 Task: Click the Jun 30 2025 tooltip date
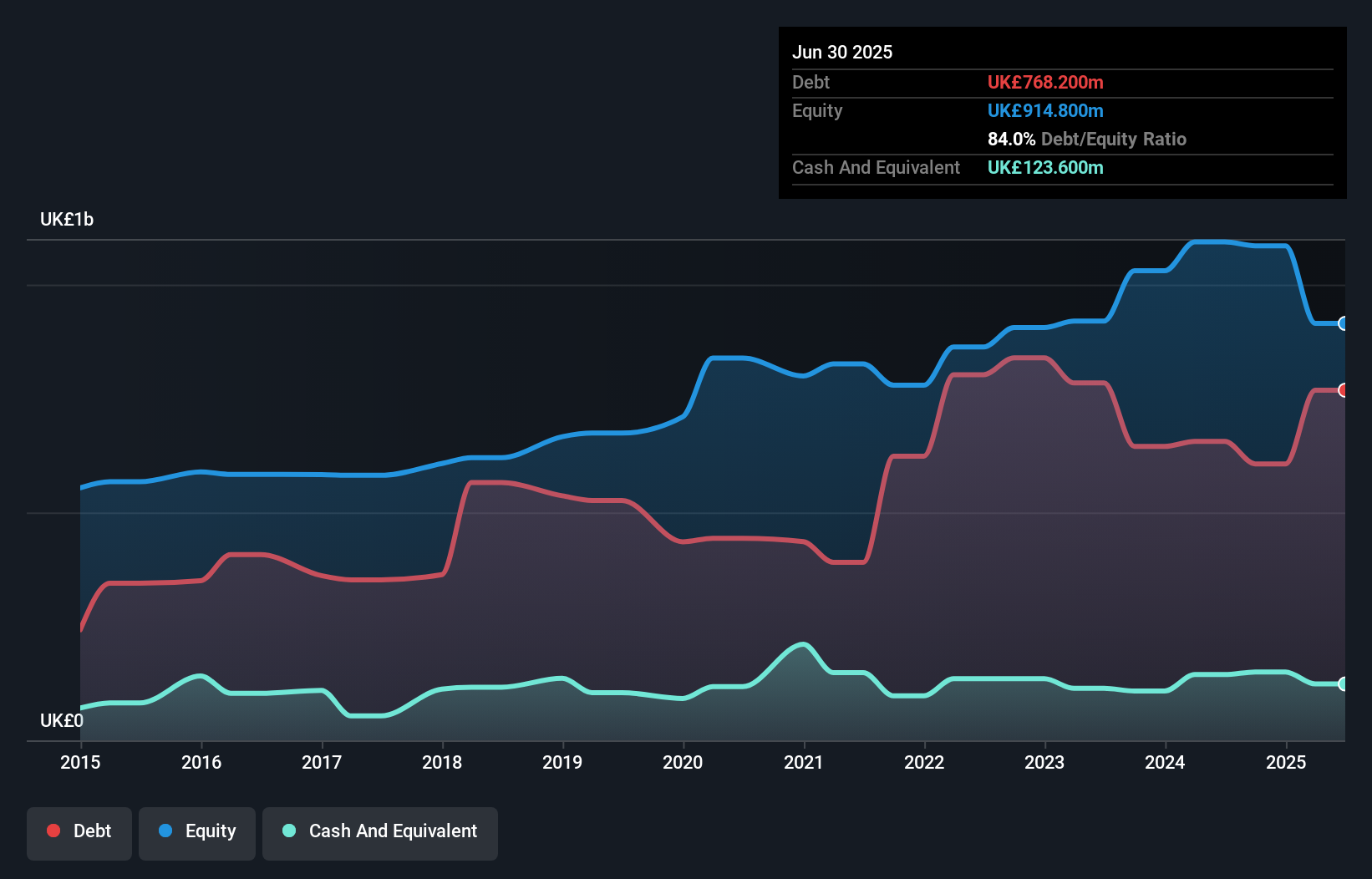coord(842,52)
